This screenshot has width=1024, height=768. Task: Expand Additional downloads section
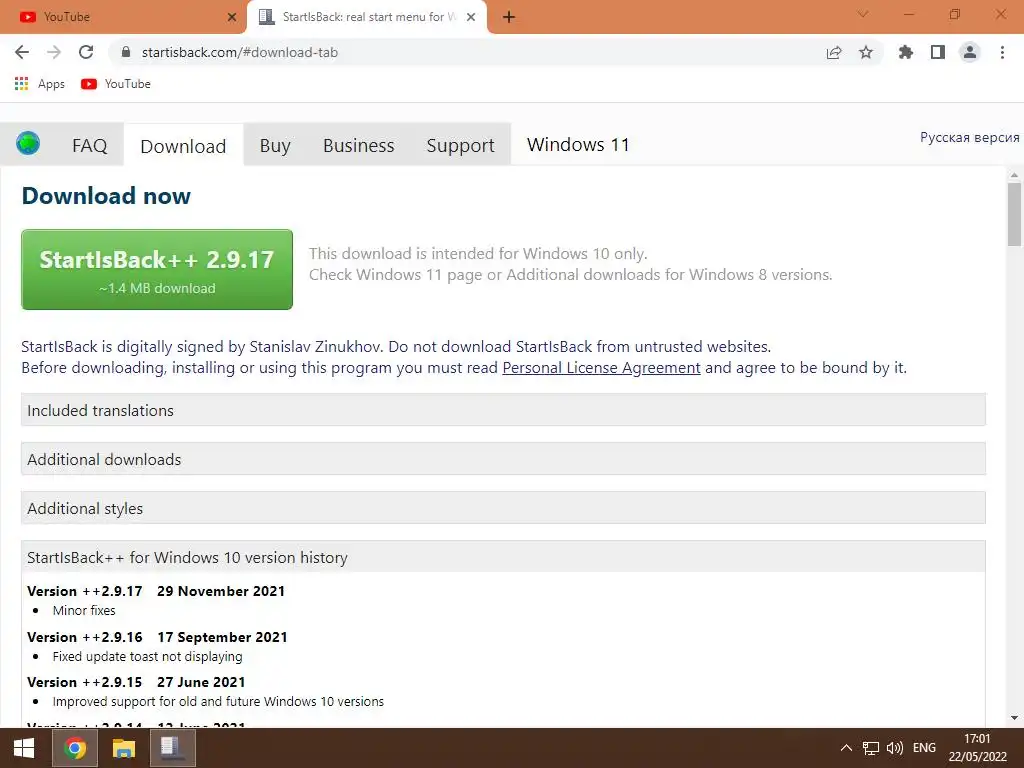click(503, 459)
